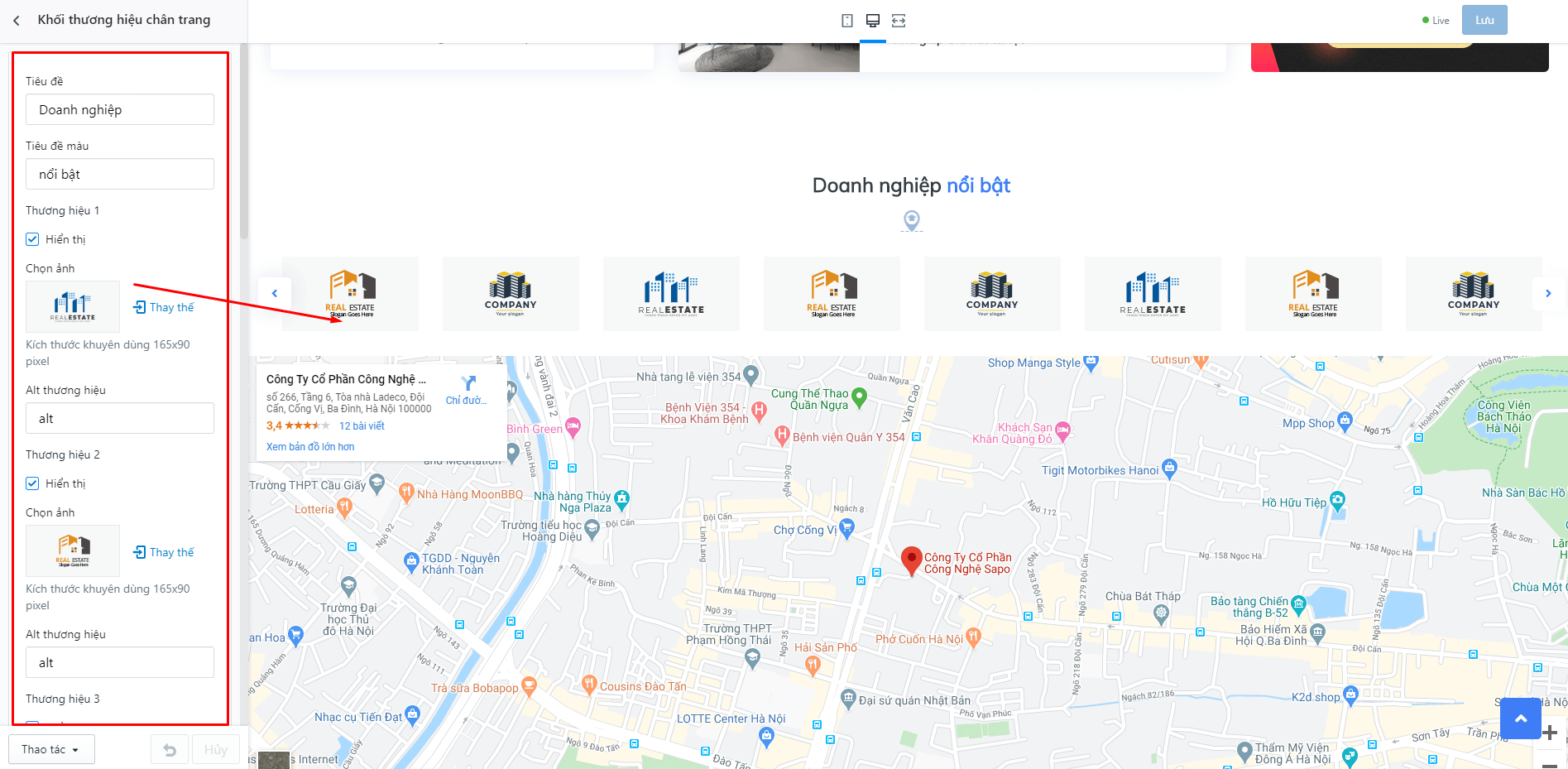This screenshot has height=769, width=1568.
Task: Click the first COMPANY logo in carousel
Action: (511, 294)
